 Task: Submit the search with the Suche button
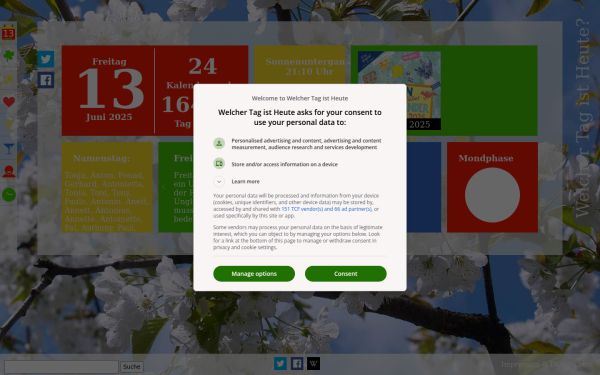(x=132, y=367)
